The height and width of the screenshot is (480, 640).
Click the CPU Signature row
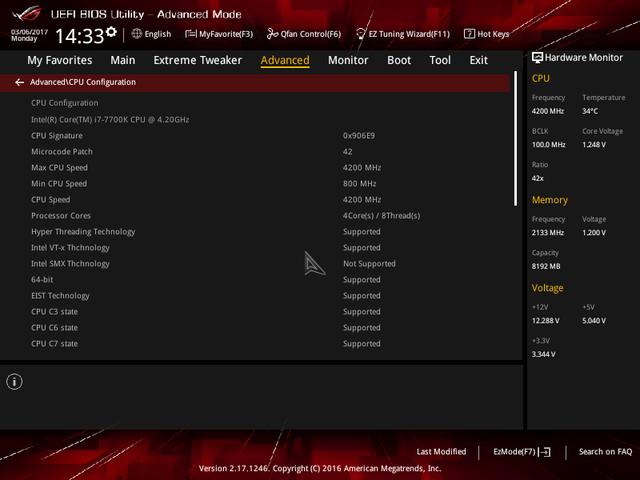pyautogui.click(x=255, y=136)
